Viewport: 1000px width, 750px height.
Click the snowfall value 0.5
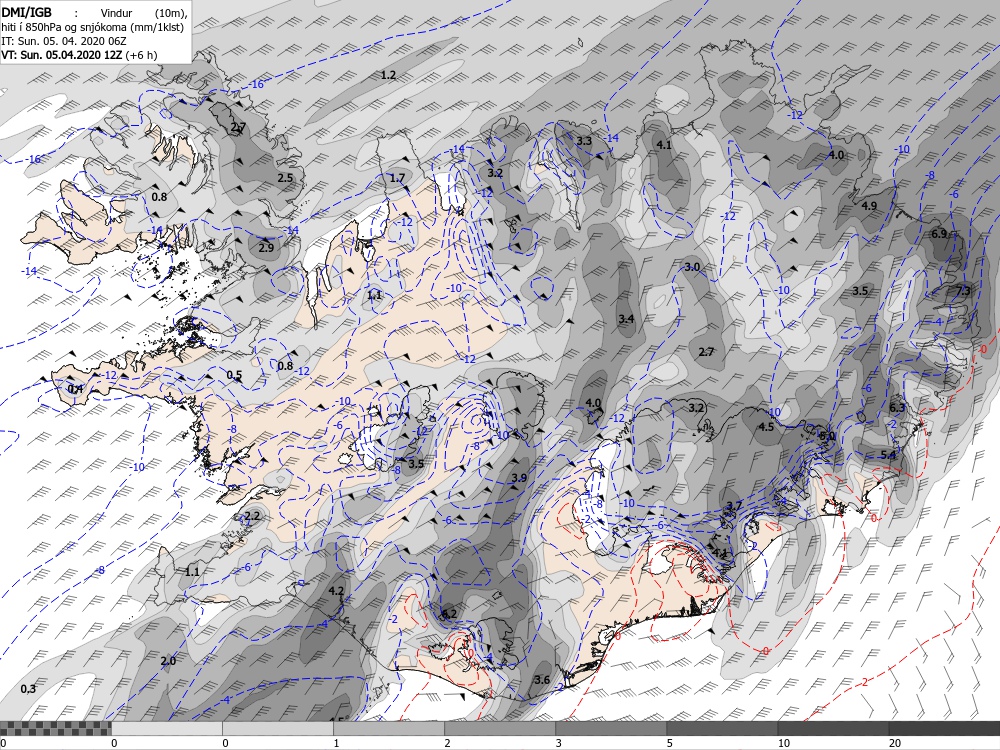point(234,375)
